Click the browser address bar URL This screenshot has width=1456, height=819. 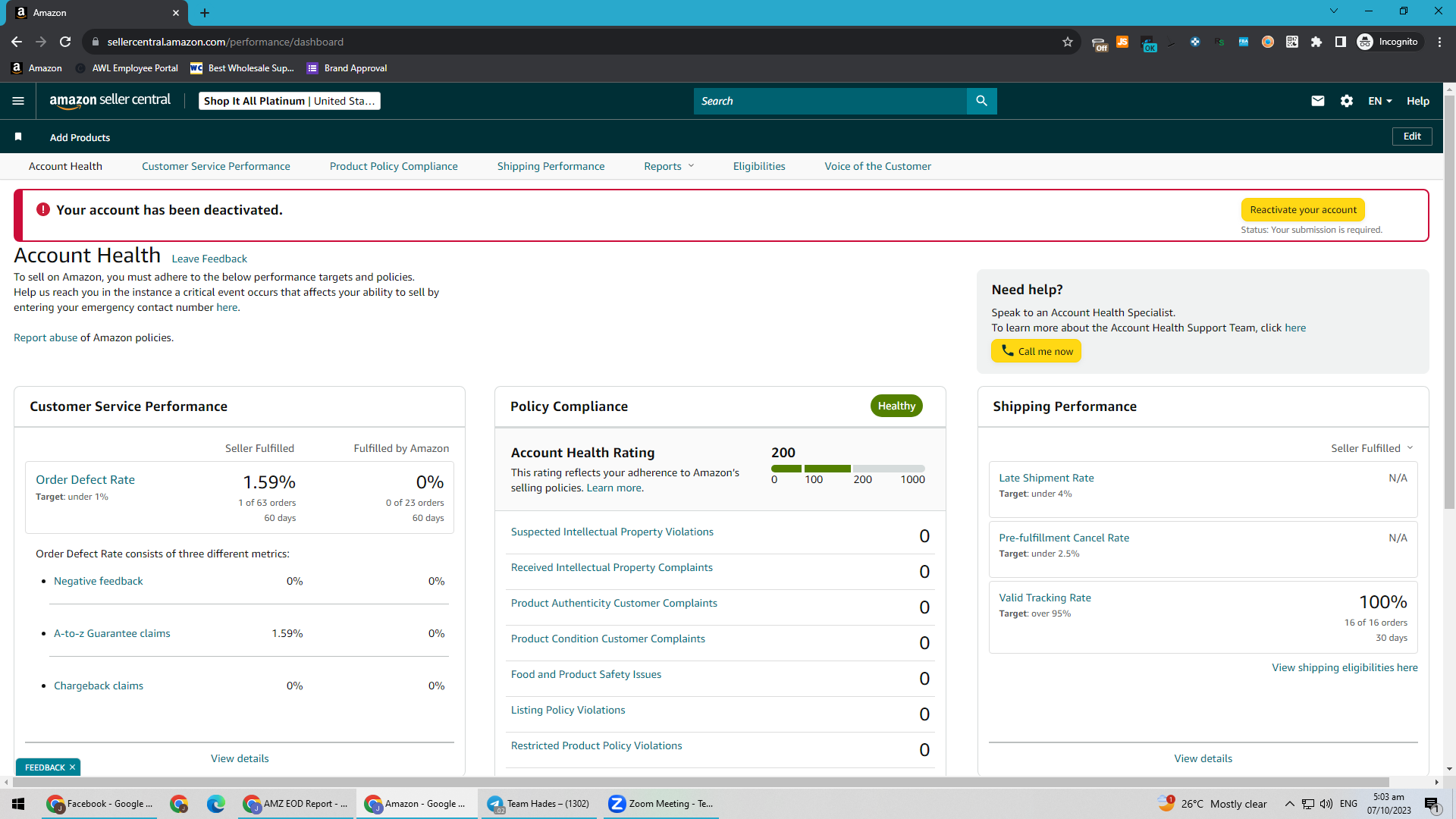(x=225, y=42)
